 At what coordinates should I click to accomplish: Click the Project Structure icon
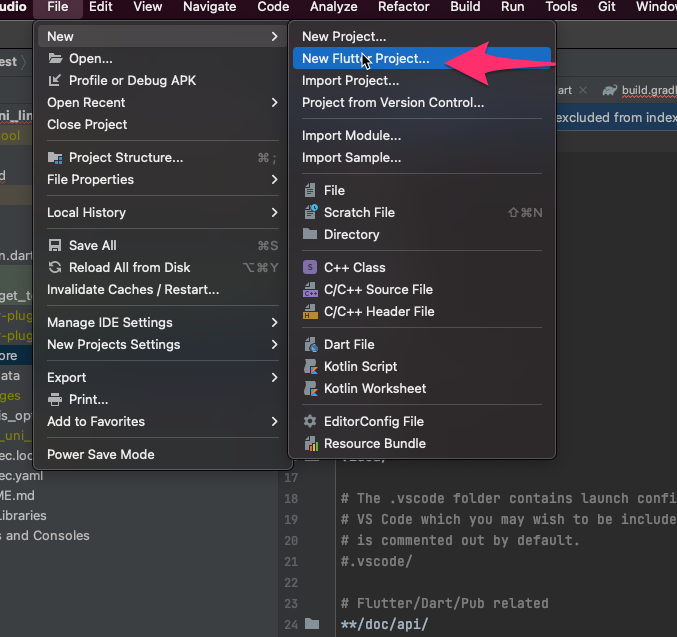tap(55, 157)
